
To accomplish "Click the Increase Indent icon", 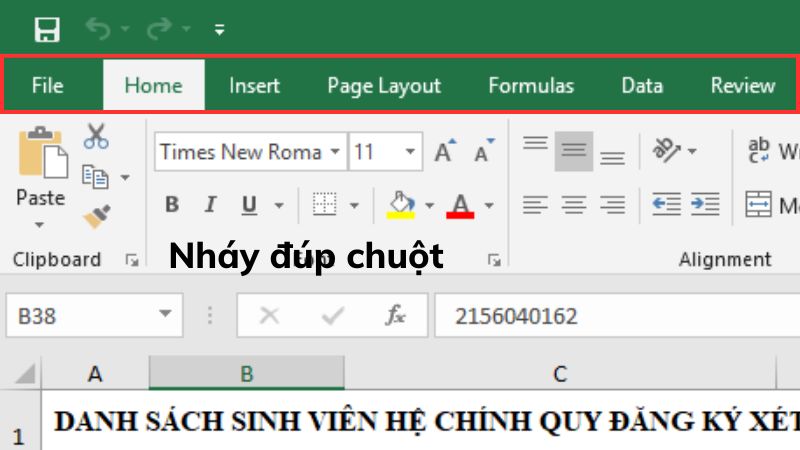I will 705,205.
